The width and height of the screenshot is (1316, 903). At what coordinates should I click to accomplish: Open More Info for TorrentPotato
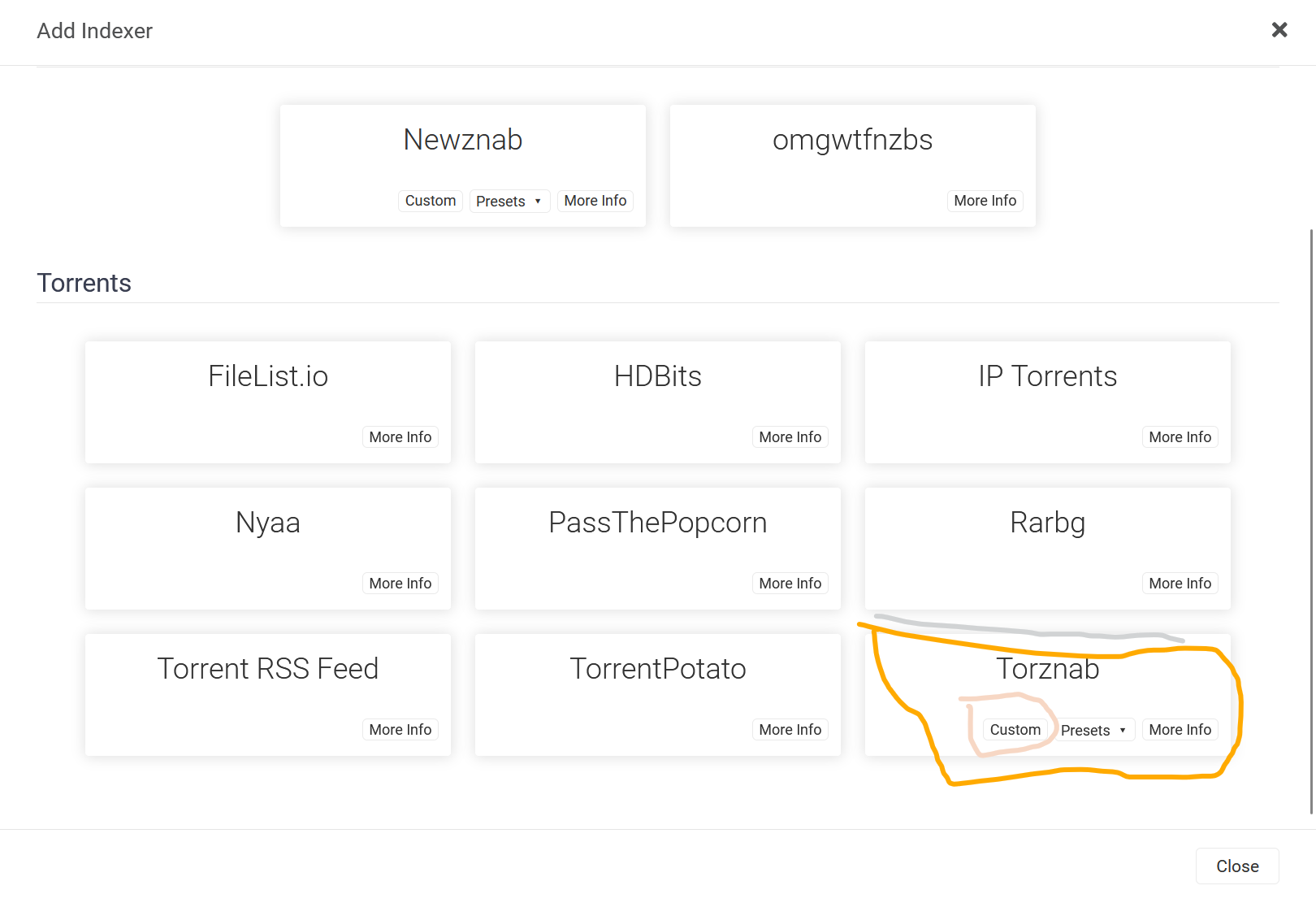coord(790,730)
